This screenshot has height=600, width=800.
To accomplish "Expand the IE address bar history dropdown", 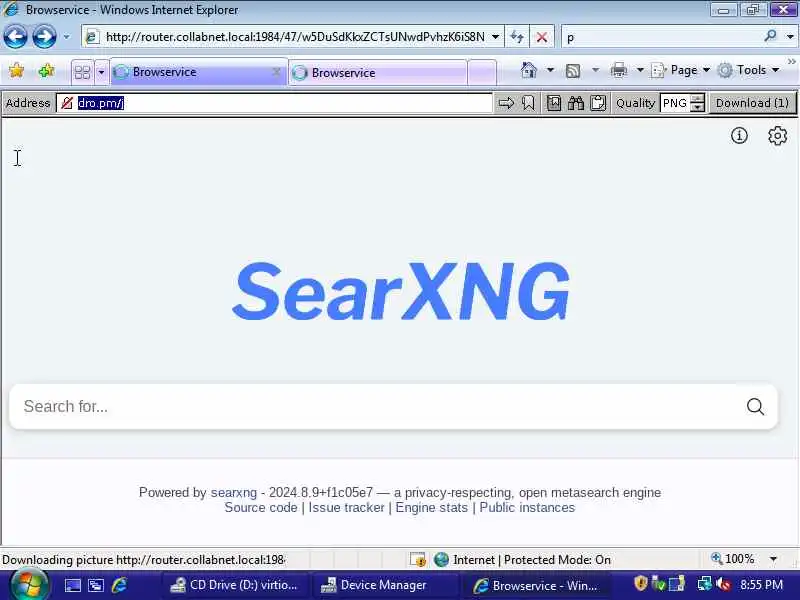I will point(495,37).
